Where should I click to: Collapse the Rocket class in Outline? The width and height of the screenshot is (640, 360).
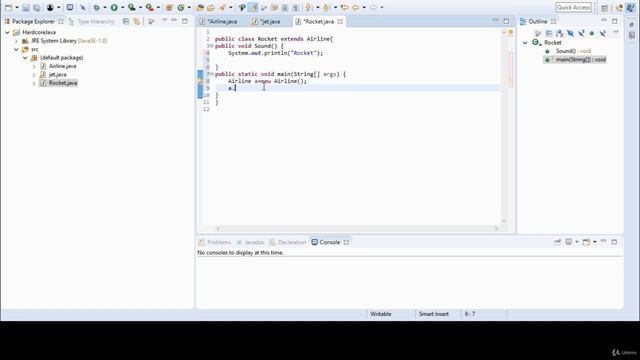(525, 42)
